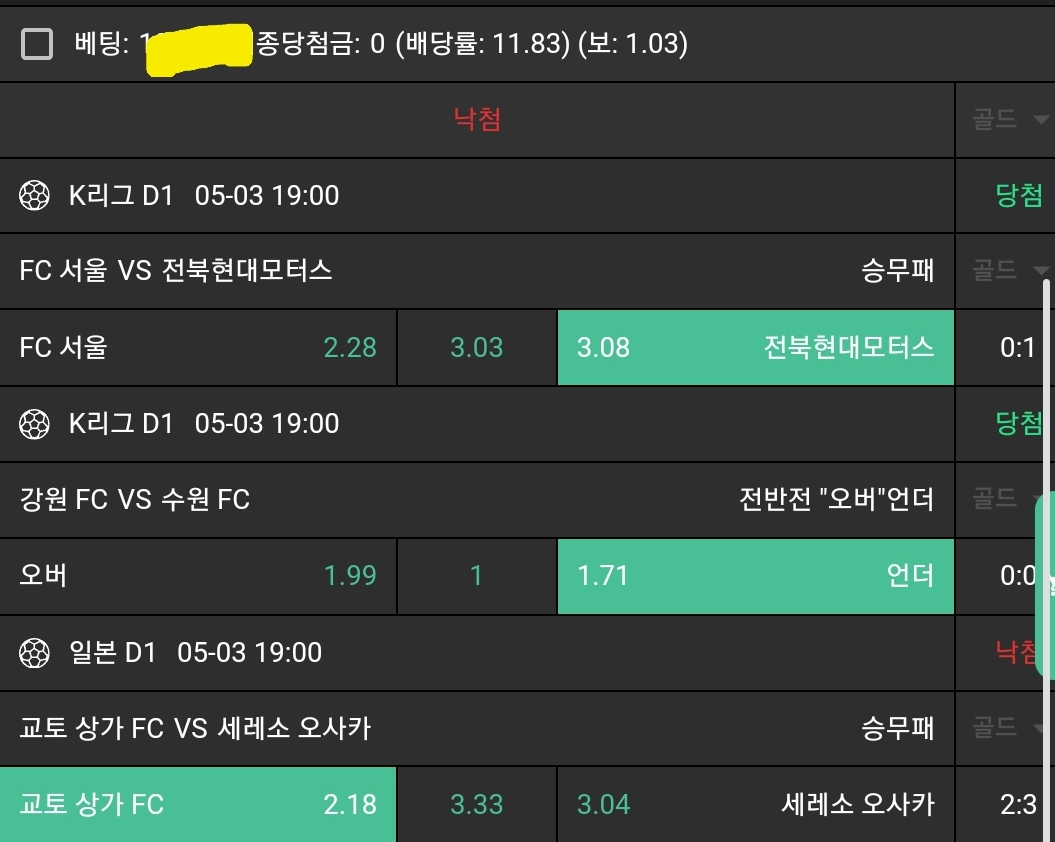Click the soccer ball icon above FC 서울 match
The image size is (1055, 842).
tap(35, 196)
